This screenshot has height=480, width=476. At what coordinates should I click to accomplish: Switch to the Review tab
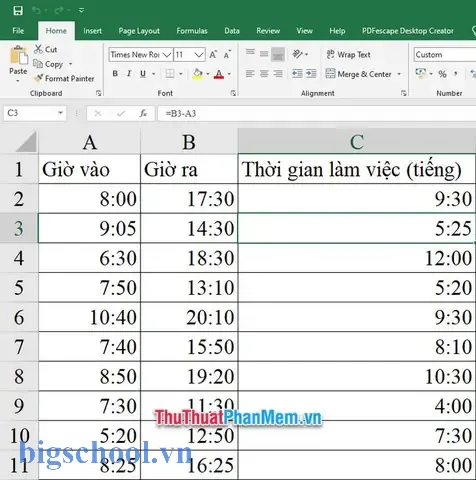coord(268,31)
